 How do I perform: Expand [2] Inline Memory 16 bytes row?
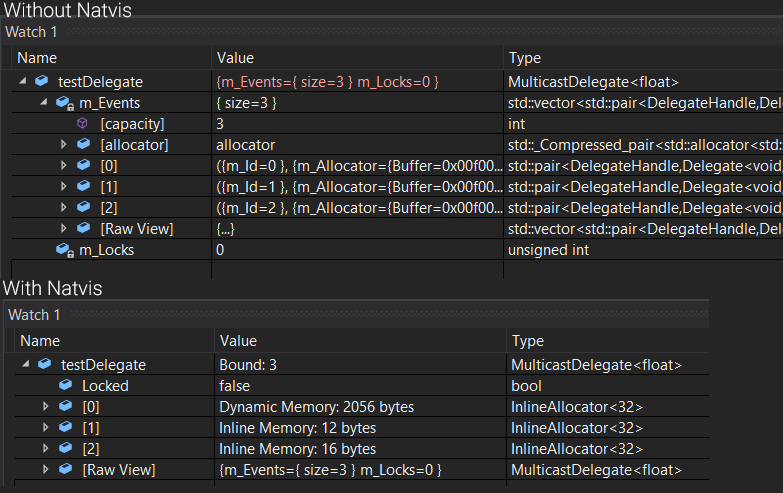click(45, 448)
